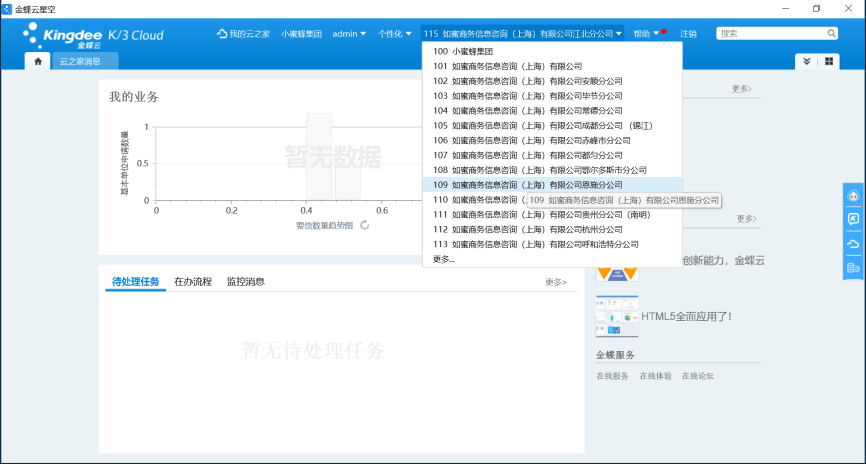
Task: Choose the 更多... entry in organization list
Action: click(x=443, y=259)
